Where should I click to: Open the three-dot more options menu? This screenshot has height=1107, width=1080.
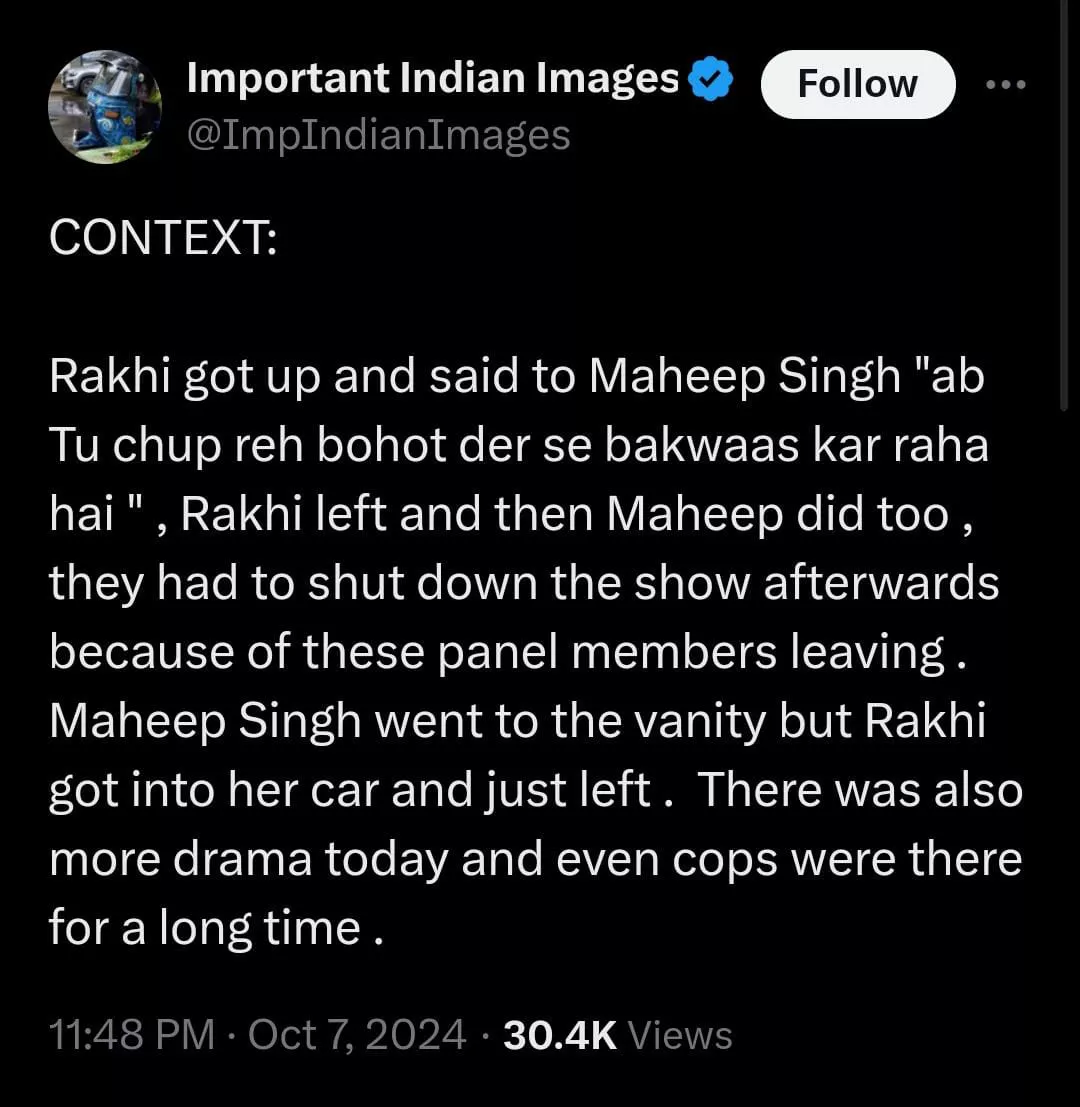click(1005, 84)
